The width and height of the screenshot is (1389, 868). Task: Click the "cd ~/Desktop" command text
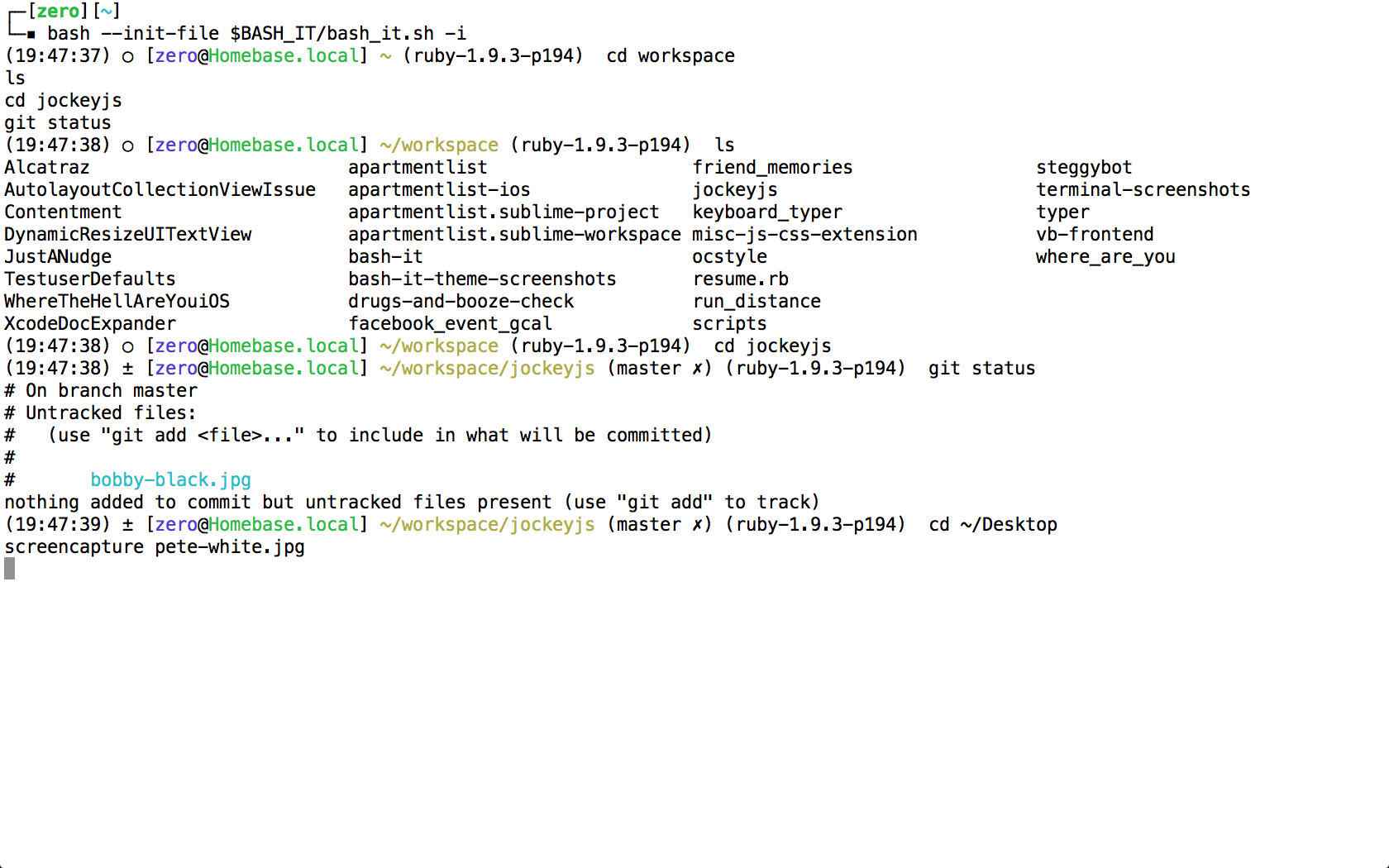993,525
